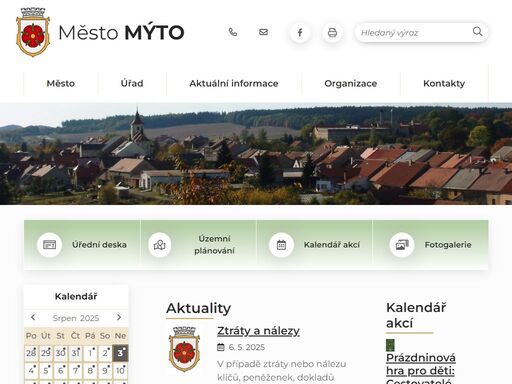Click the print page icon
The width and height of the screenshot is (512, 384).
pyautogui.click(x=332, y=33)
